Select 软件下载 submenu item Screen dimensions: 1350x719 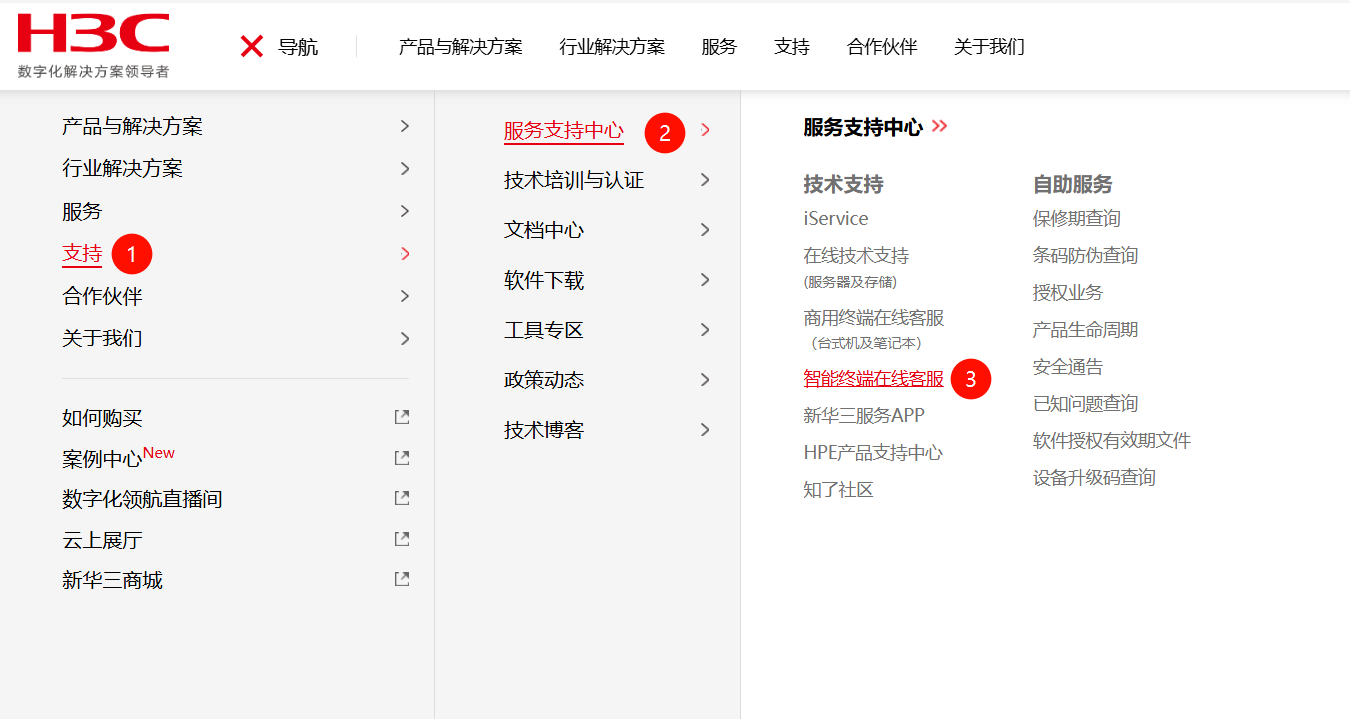tap(544, 280)
